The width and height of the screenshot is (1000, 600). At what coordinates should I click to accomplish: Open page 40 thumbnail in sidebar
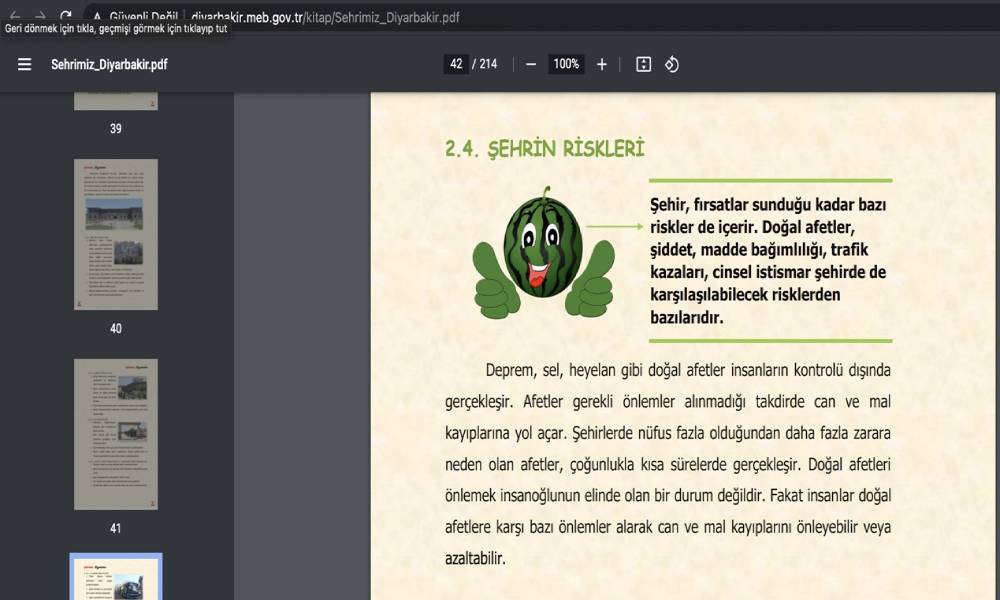116,235
